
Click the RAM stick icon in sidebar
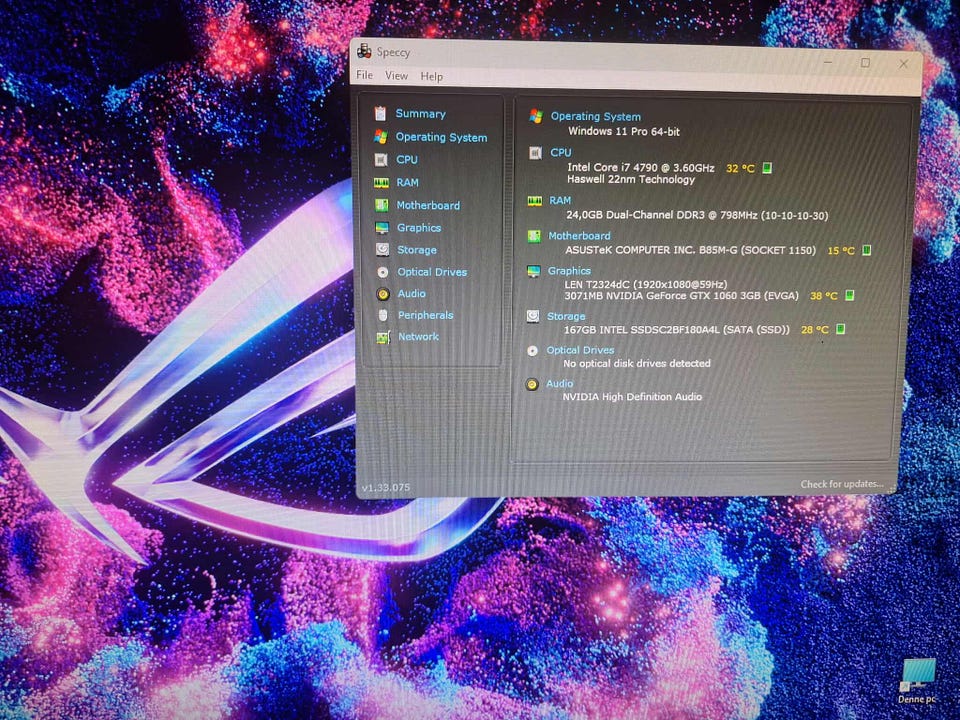point(381,182)
